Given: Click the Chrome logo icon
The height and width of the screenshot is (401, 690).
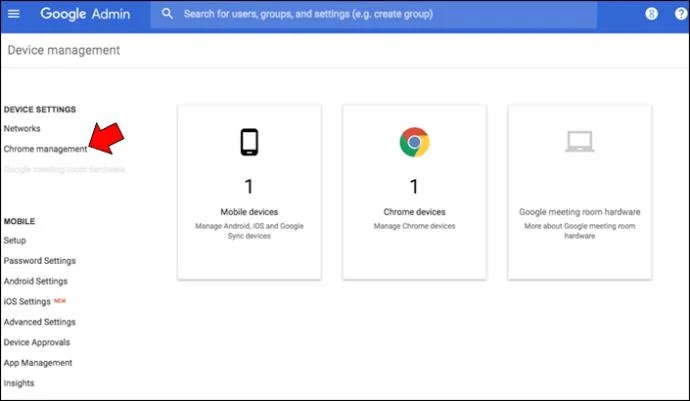Looking at the screenshot, I should 414,142.
